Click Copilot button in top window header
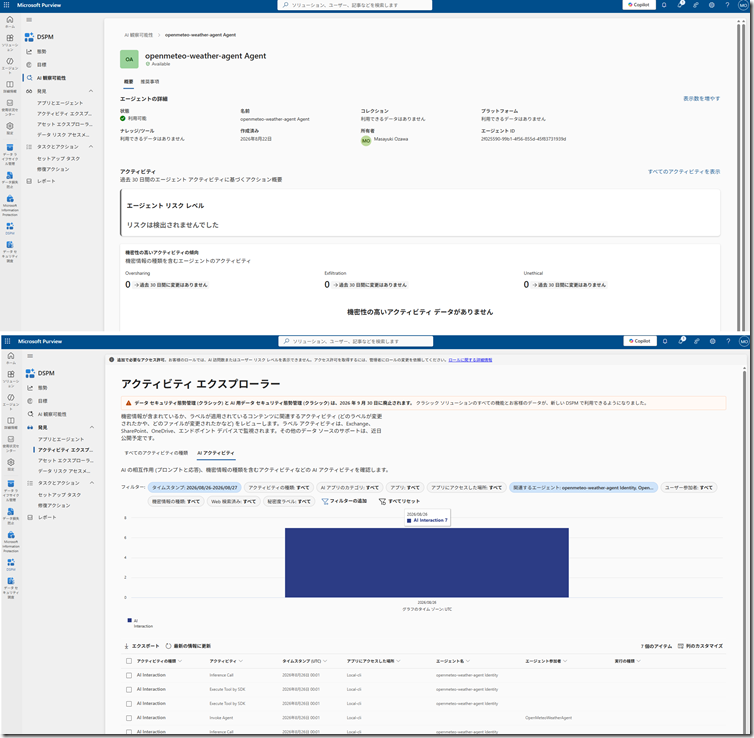The height and width of the screenshot is (738, 754). click(639, 5)
